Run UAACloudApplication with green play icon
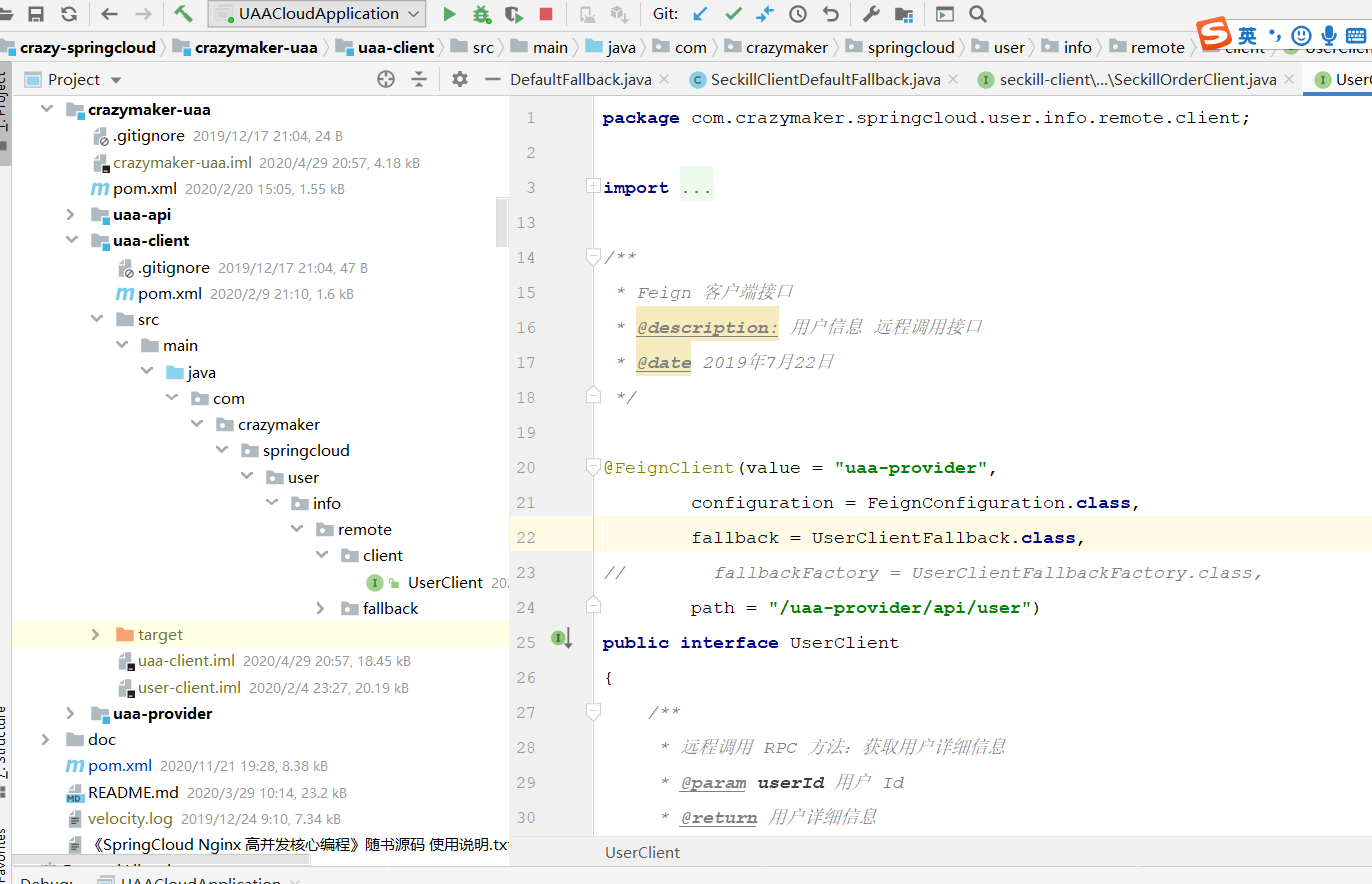This screenshot has height=884, width=1372. click(450, 14)
